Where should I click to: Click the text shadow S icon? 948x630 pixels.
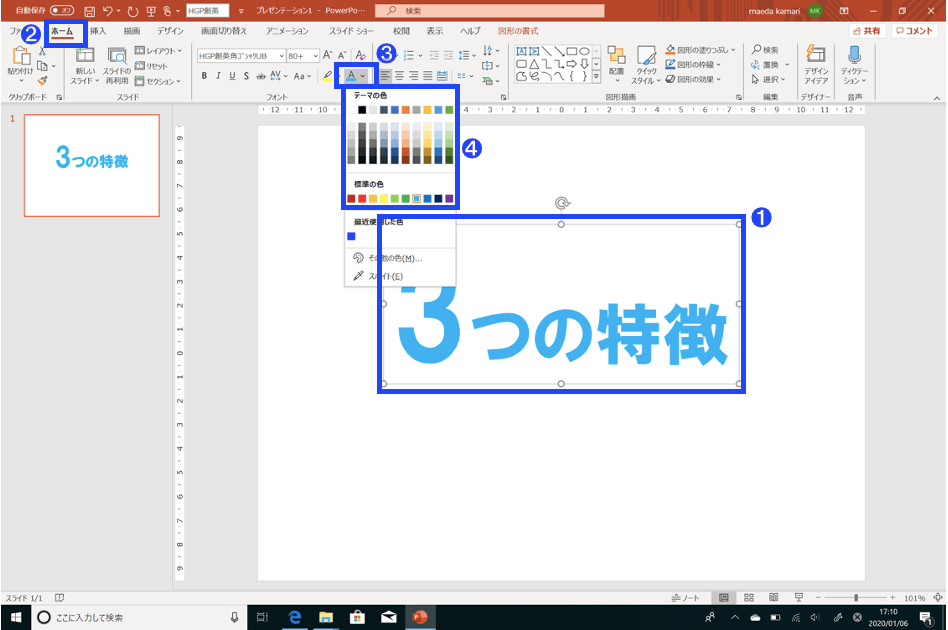click(246, 76)
